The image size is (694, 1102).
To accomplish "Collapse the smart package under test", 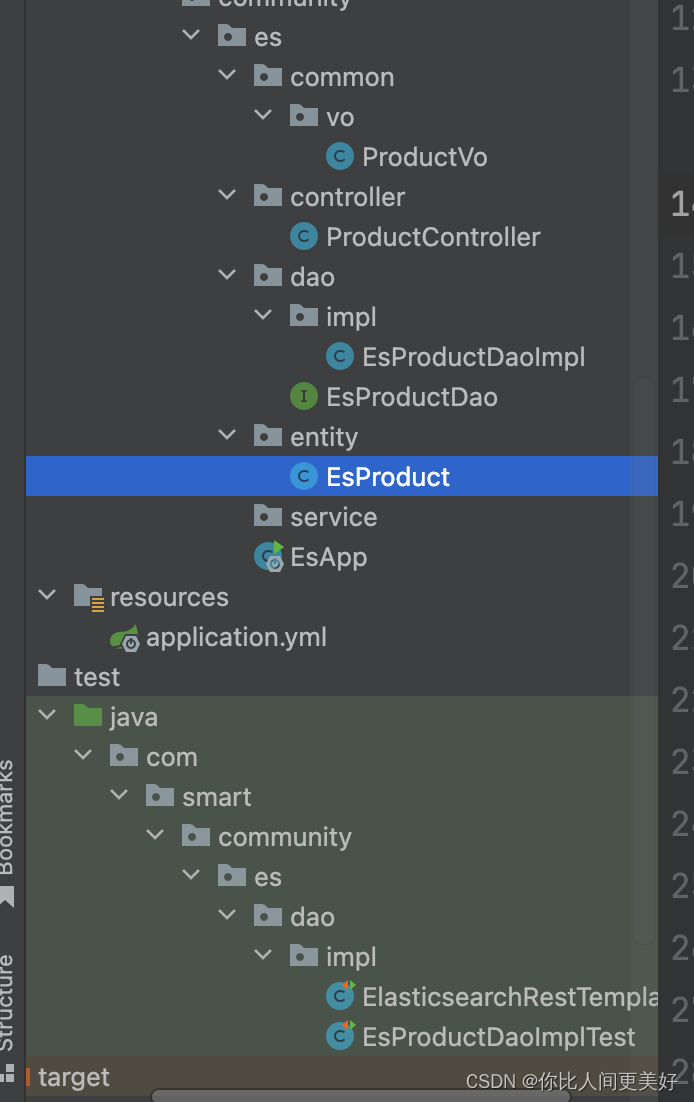I will [x=120, y=796].
